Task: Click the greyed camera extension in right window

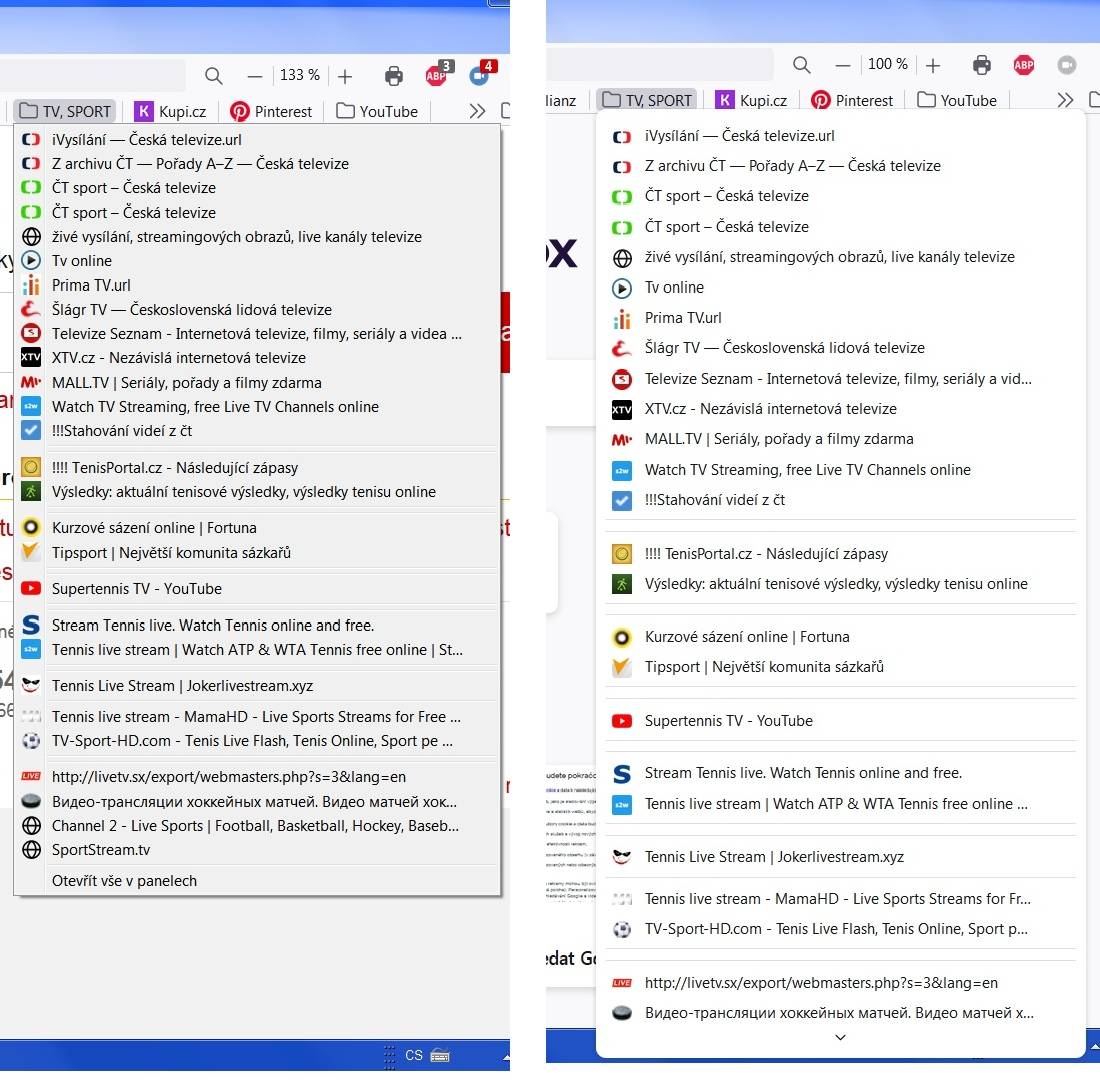Action: [1066, 65]
